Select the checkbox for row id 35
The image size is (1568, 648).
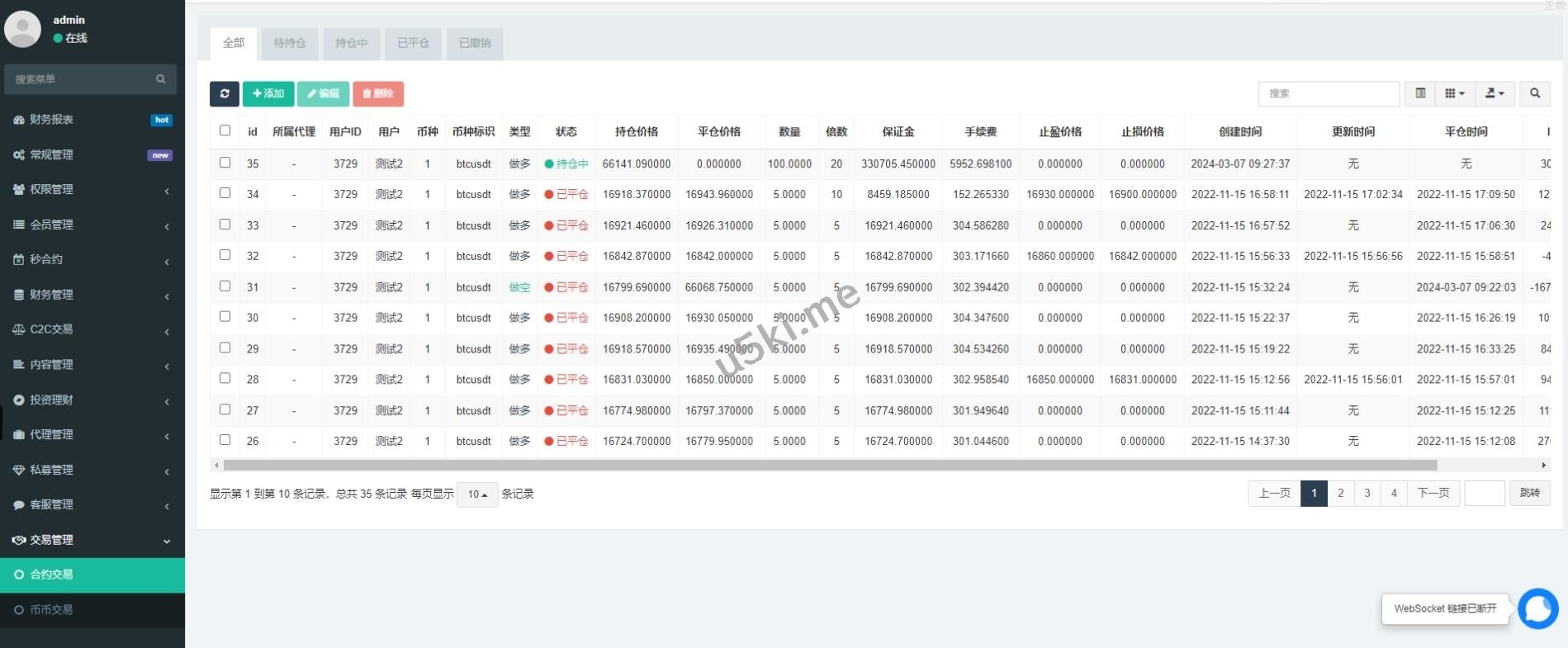225,163
